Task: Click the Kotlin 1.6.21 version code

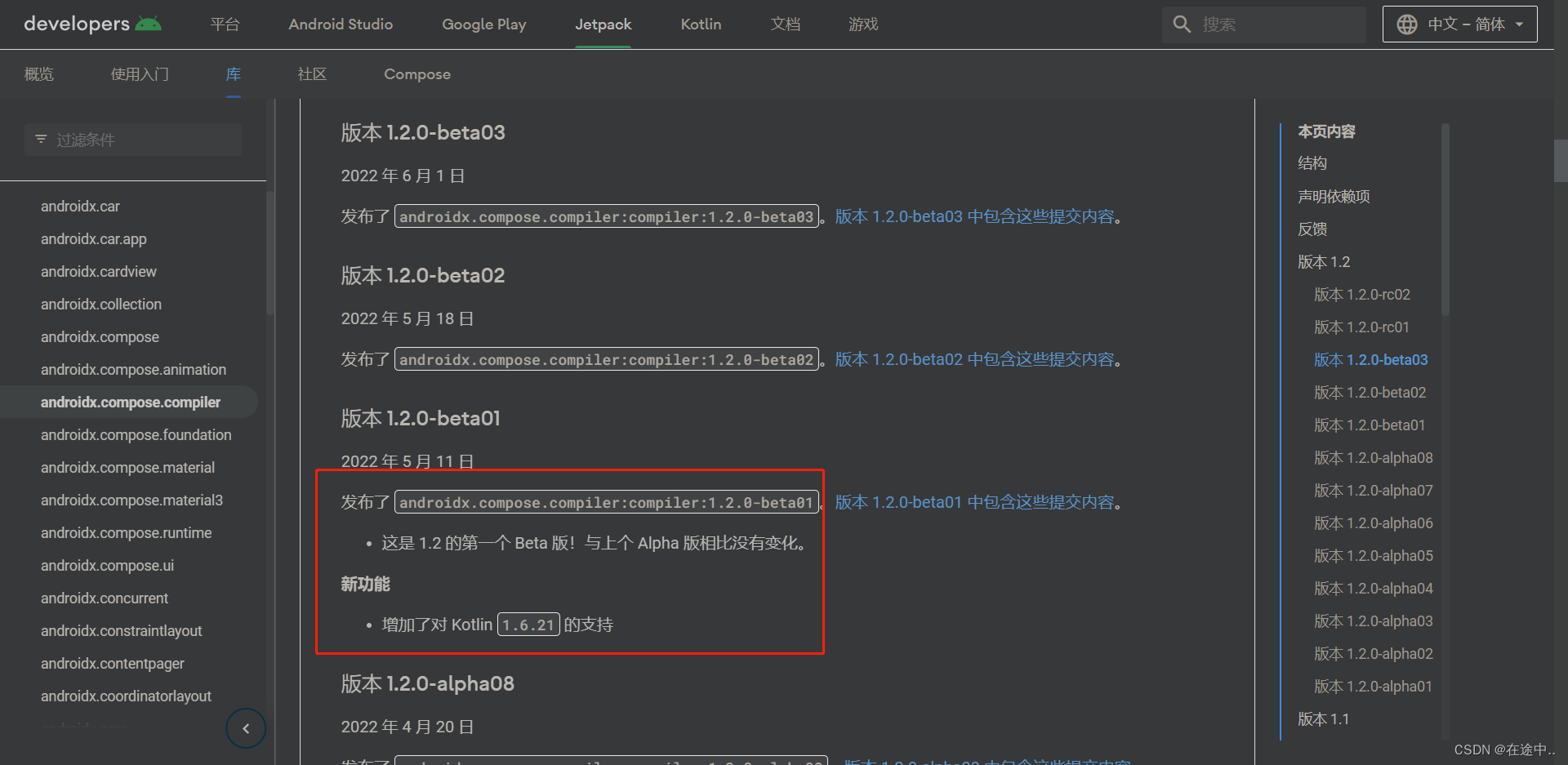Action: [x=528, y=625]
